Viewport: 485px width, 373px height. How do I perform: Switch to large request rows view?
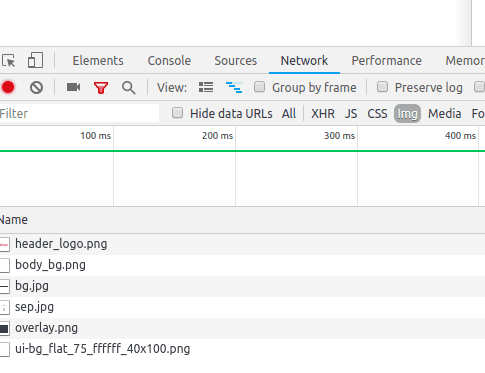(206, 87)
